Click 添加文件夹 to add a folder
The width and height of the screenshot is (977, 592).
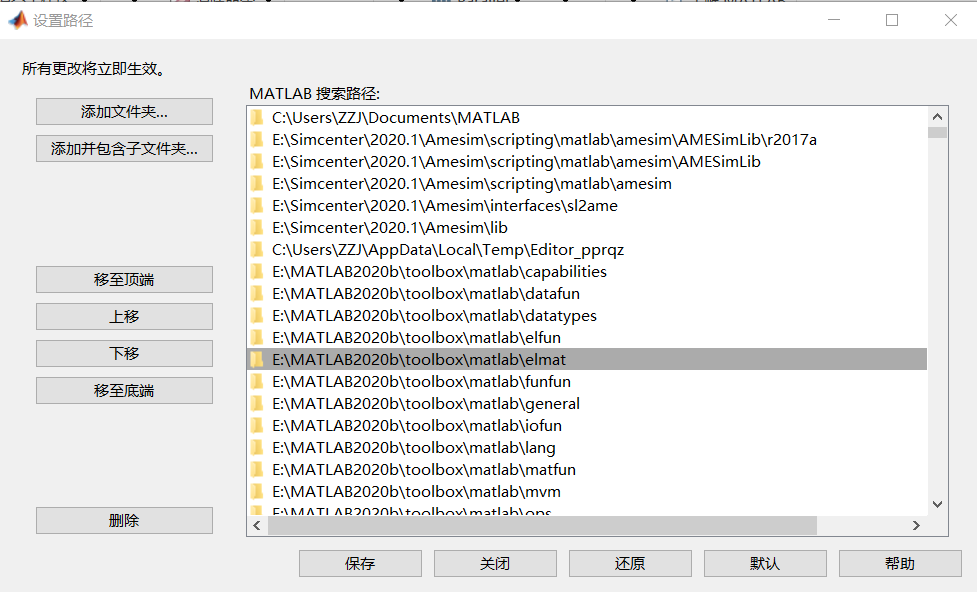[123, 111]
